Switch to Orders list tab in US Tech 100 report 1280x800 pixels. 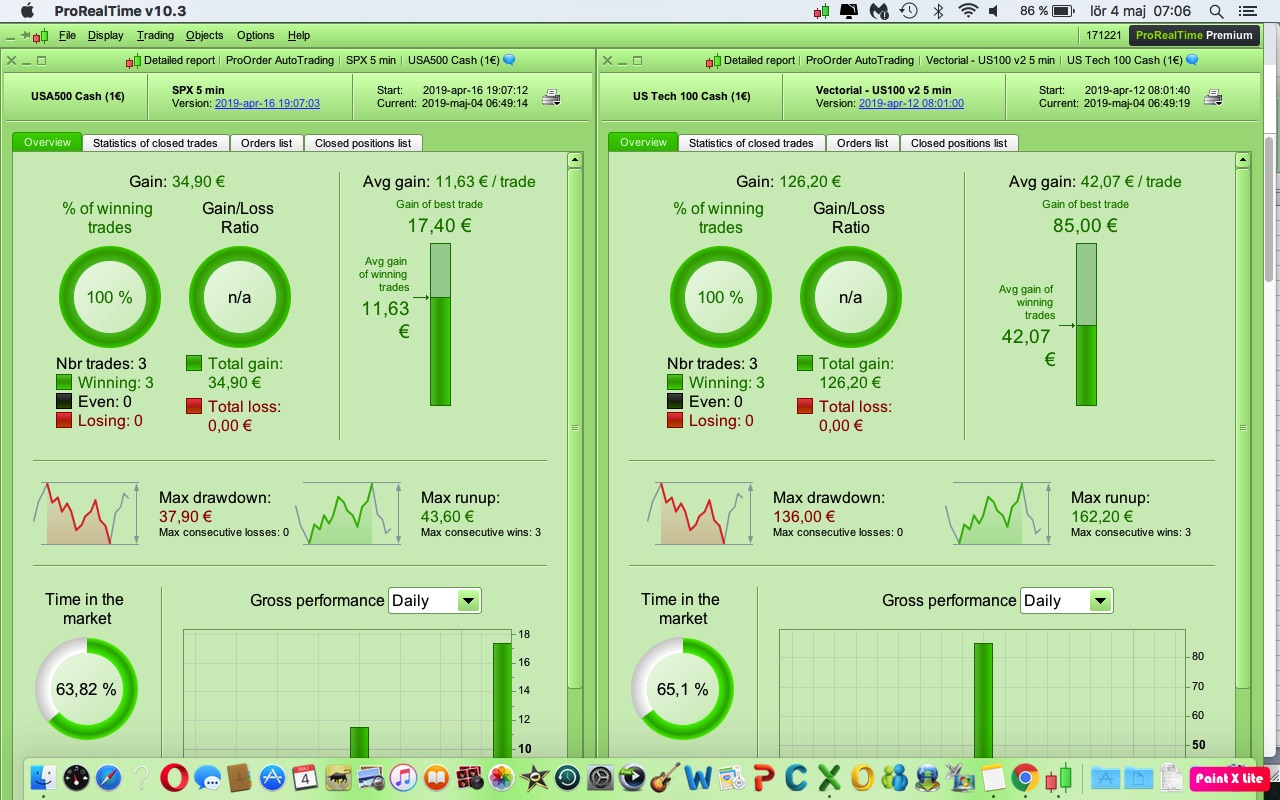(862, 143)
